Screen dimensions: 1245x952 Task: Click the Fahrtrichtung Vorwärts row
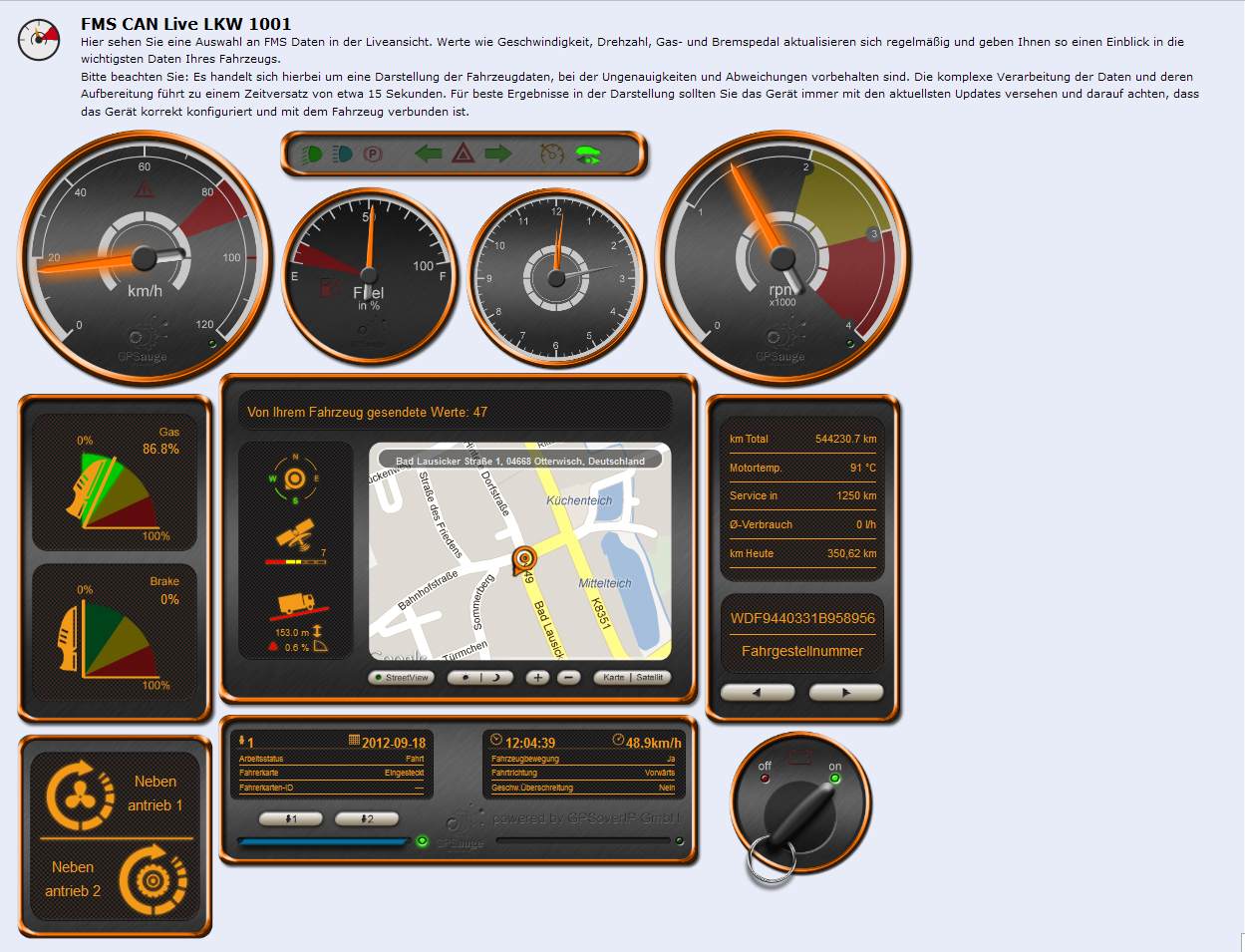click(583, 773)
